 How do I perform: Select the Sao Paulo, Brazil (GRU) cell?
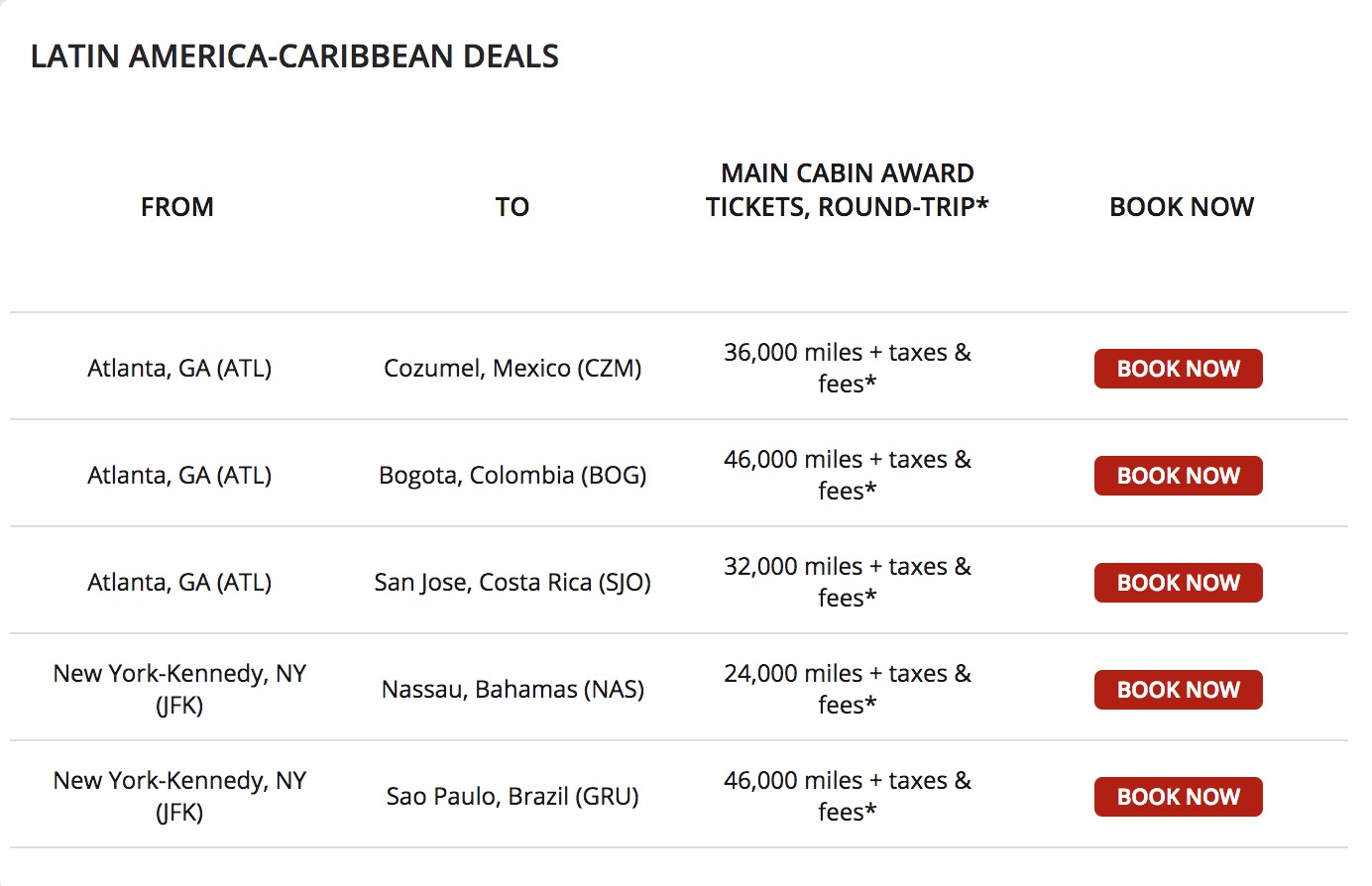[513, 797]
